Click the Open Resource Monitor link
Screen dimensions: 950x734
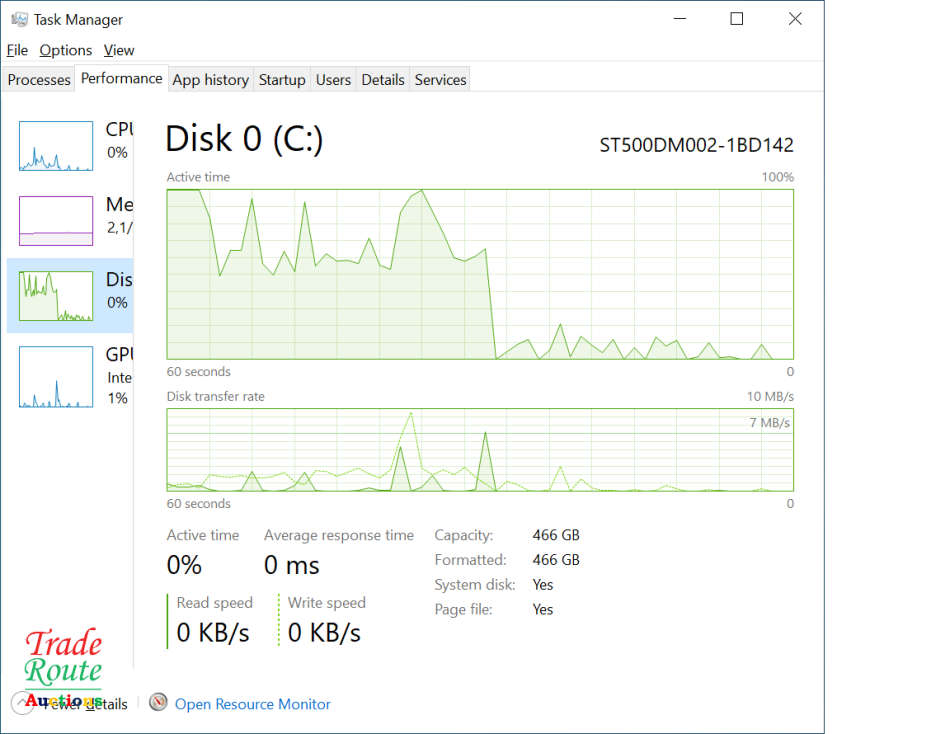(x=252, y=704)
